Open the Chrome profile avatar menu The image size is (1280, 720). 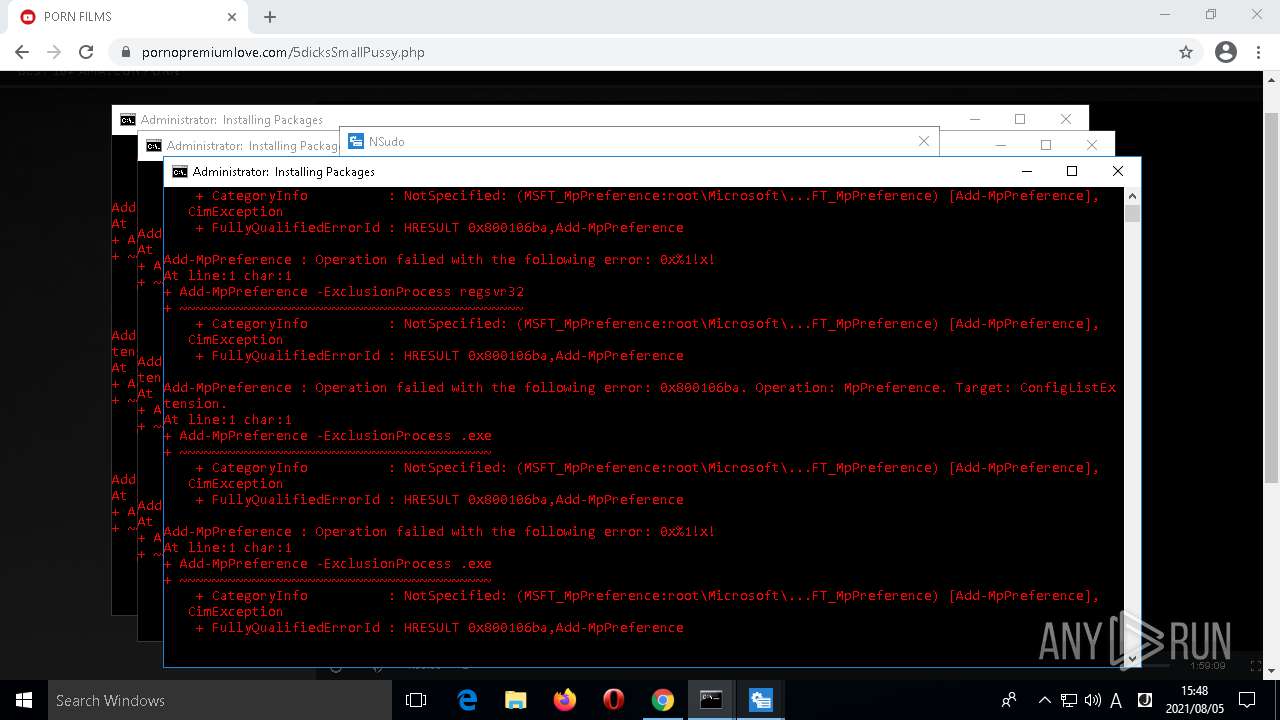[x=1225, y=52]
